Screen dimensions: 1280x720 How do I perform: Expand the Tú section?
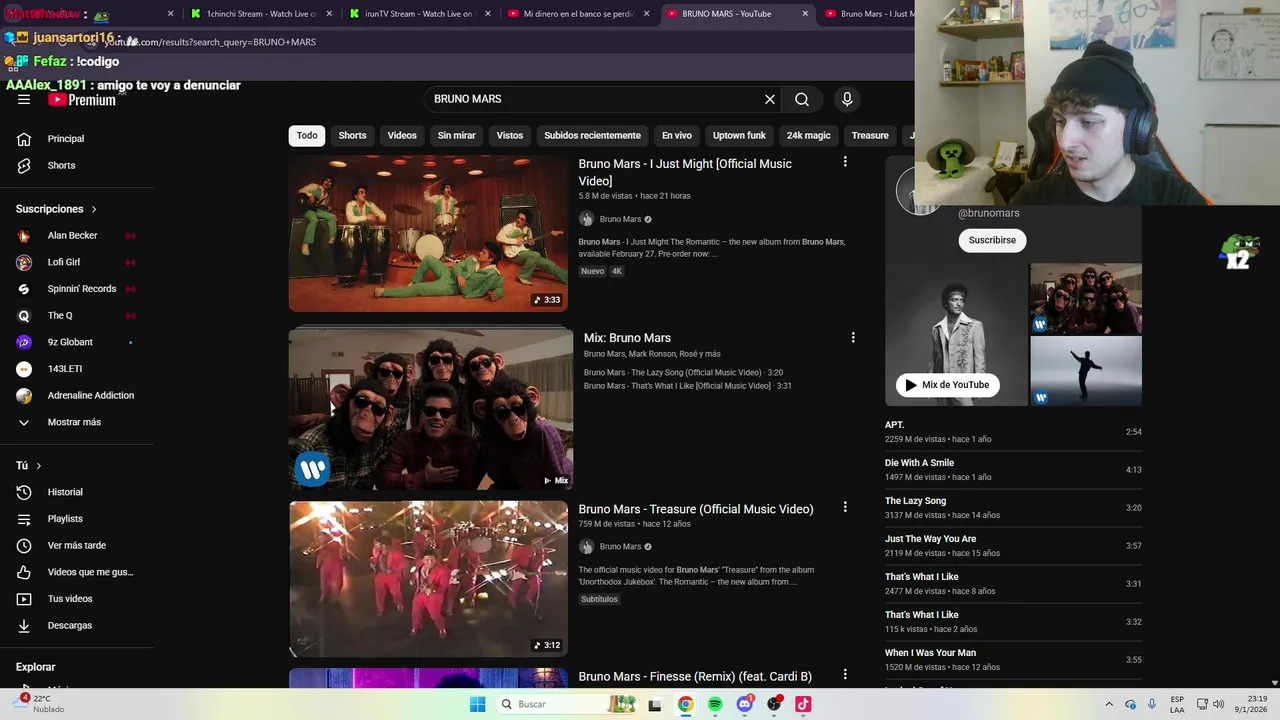point(29,466)
